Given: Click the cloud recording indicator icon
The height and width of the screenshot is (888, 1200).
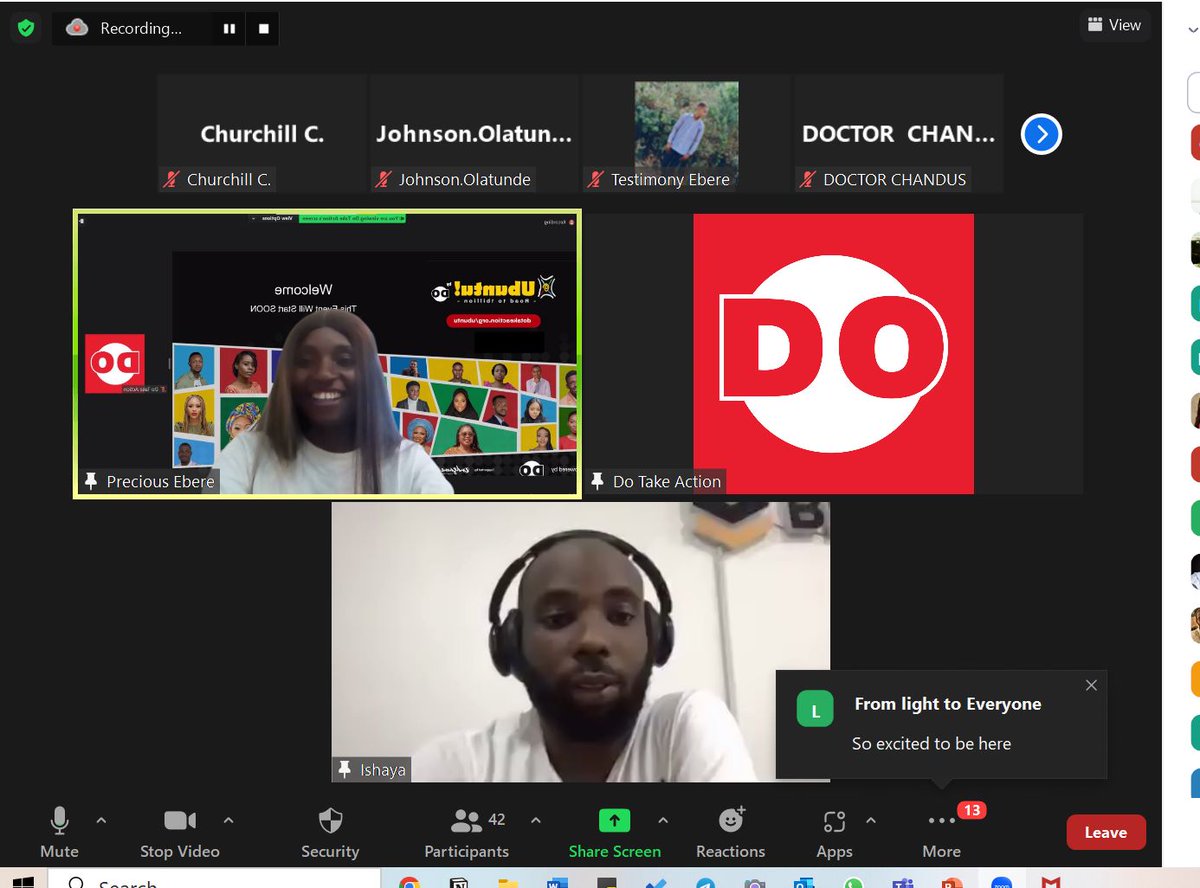Looking at the screenshot, I should (77, 28).
